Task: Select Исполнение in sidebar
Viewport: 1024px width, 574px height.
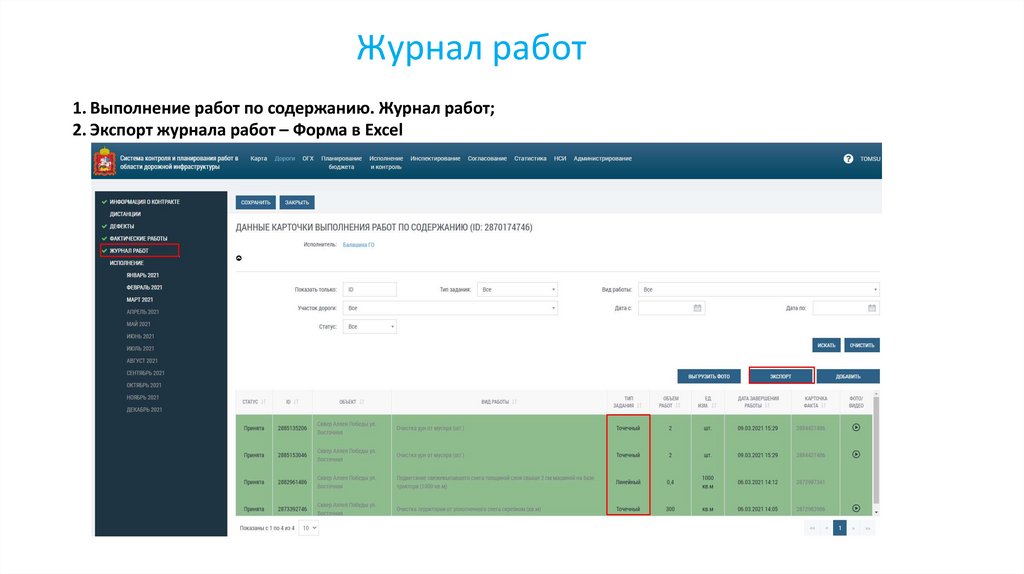Action: tap(126, 263)
